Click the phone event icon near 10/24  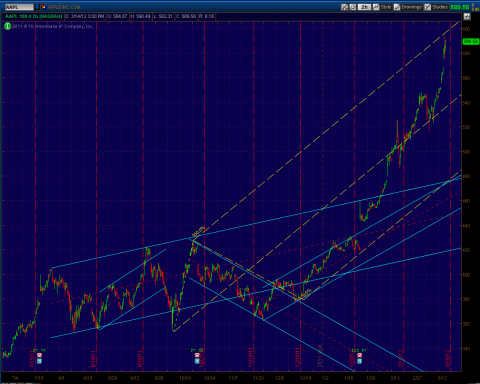[x=197, y=355]
